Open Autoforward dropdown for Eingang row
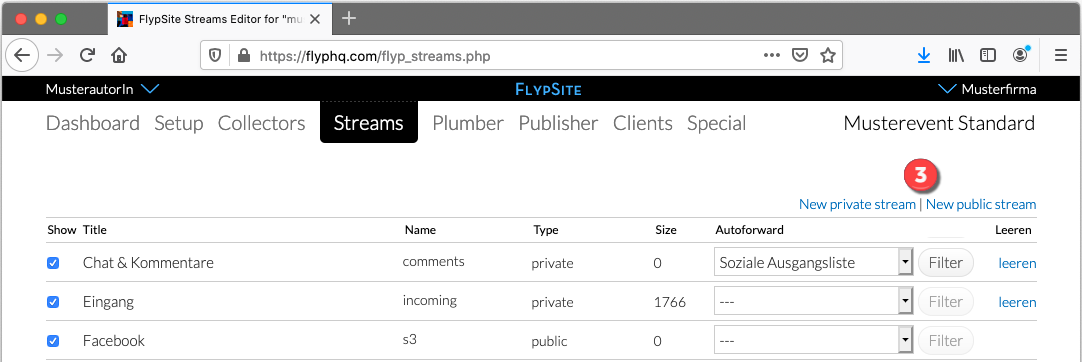This screenshot has height=362, width=1082. click(x=813, y=302)
